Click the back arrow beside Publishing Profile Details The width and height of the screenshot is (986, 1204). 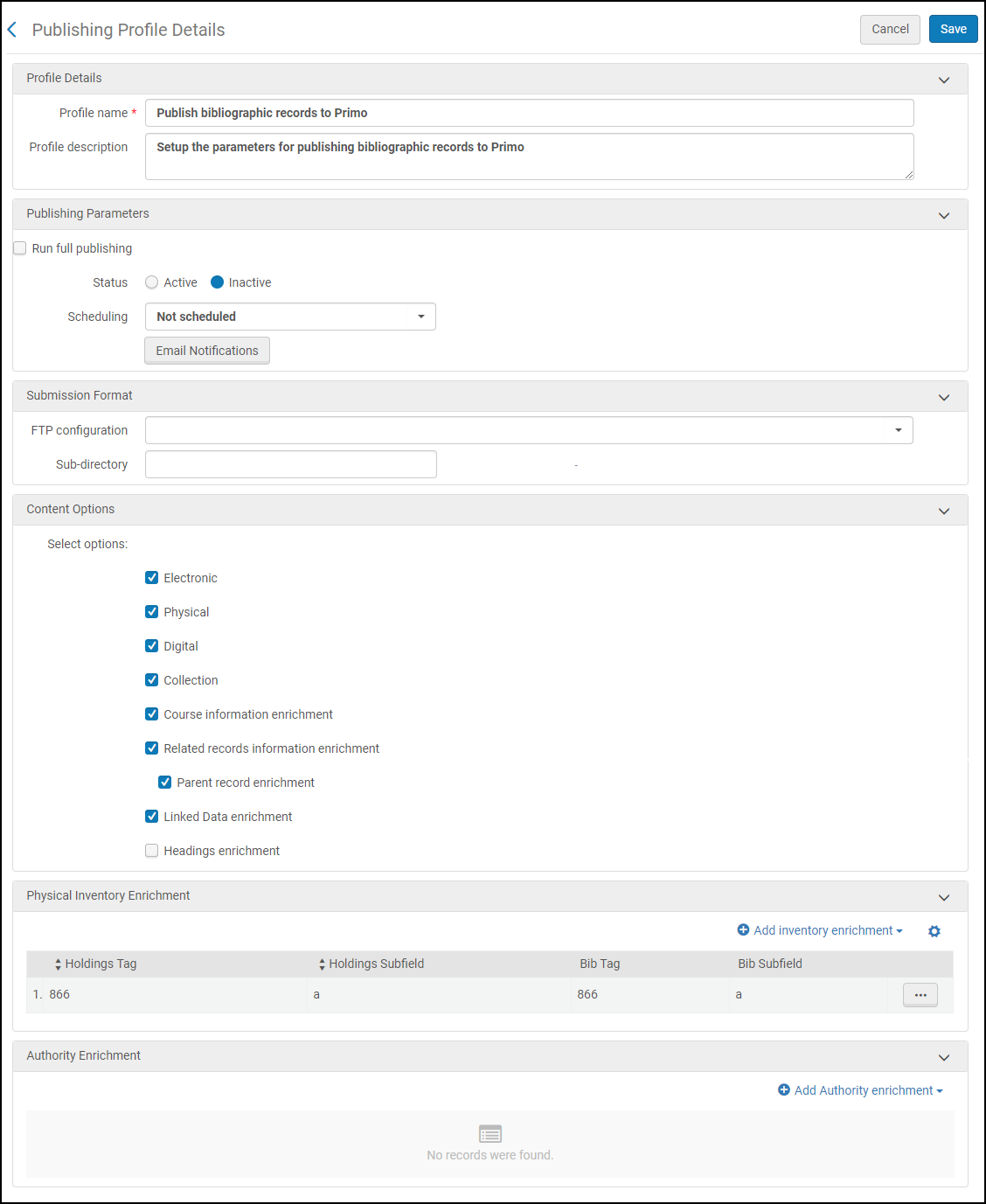(x=12, y=30)
